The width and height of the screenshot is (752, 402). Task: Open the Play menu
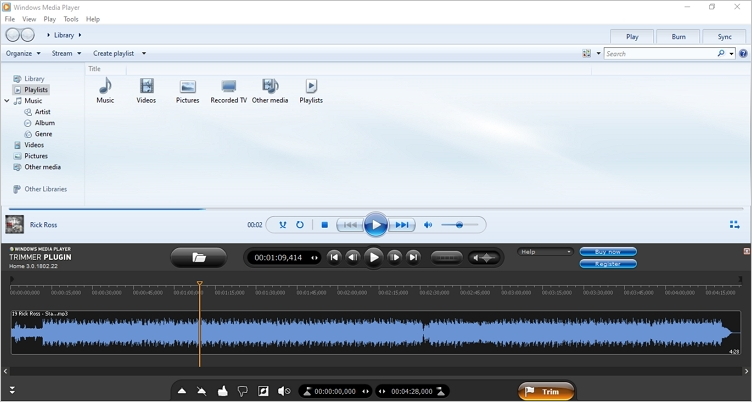[49, 19]
